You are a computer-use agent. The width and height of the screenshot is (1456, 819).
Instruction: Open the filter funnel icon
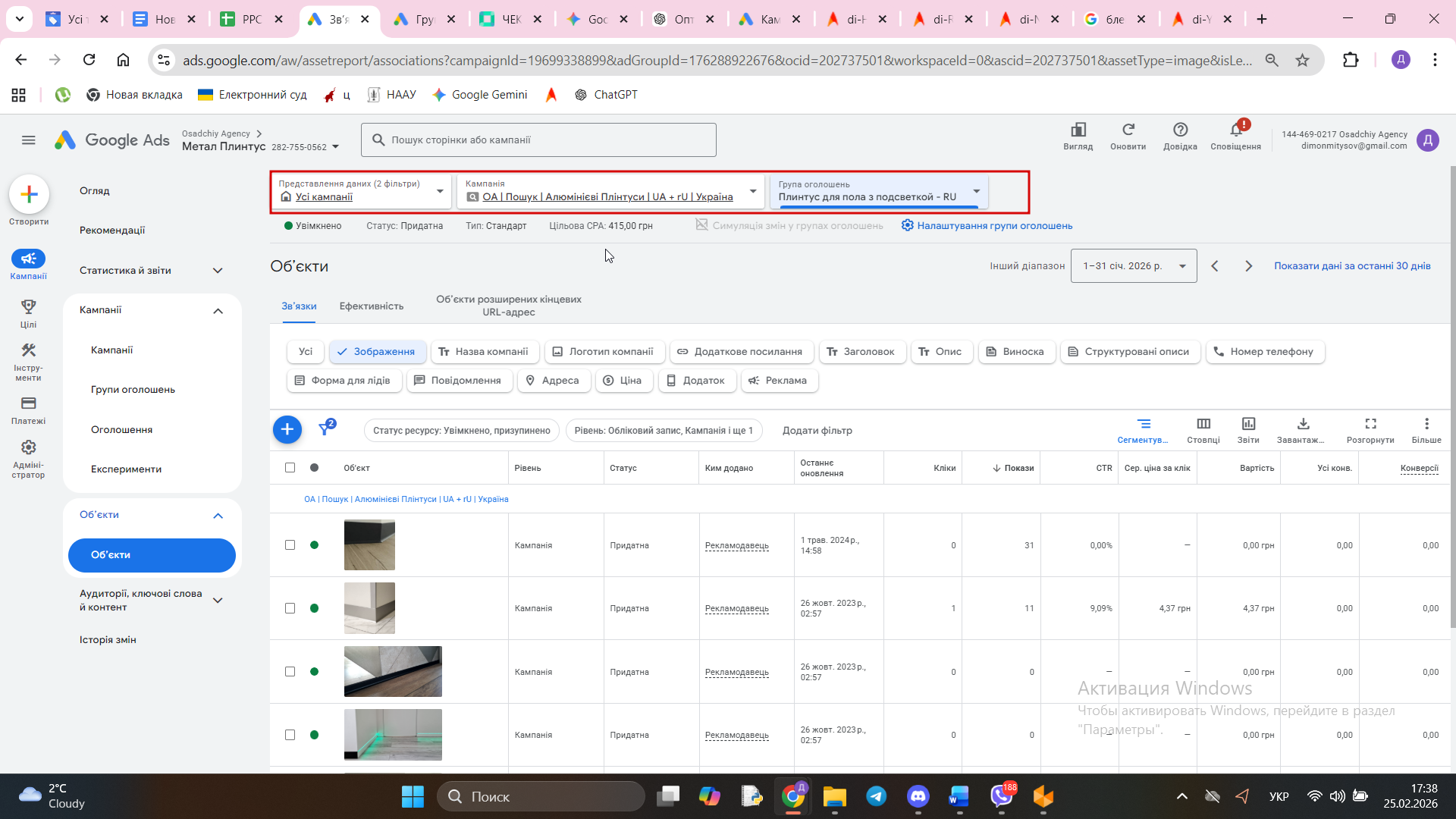point(325,429)
